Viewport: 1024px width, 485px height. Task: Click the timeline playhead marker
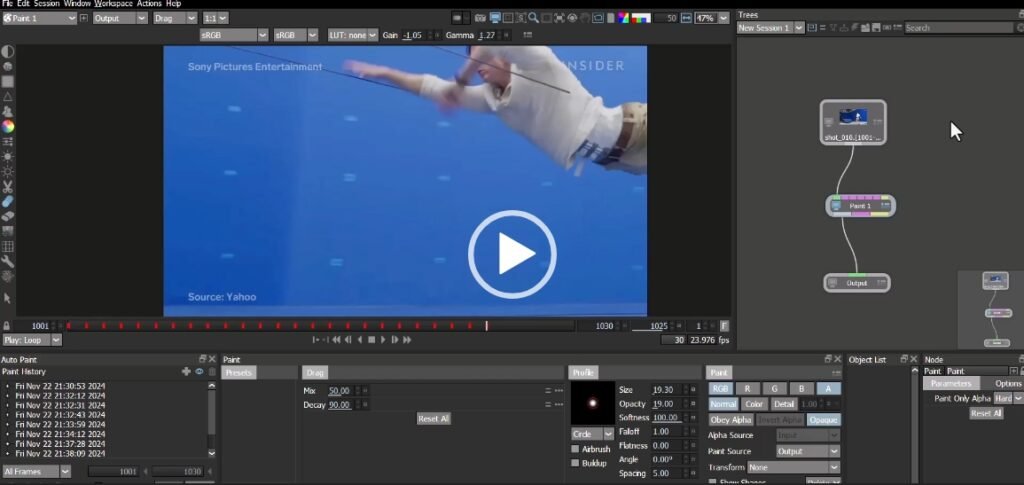pos(487,326)
